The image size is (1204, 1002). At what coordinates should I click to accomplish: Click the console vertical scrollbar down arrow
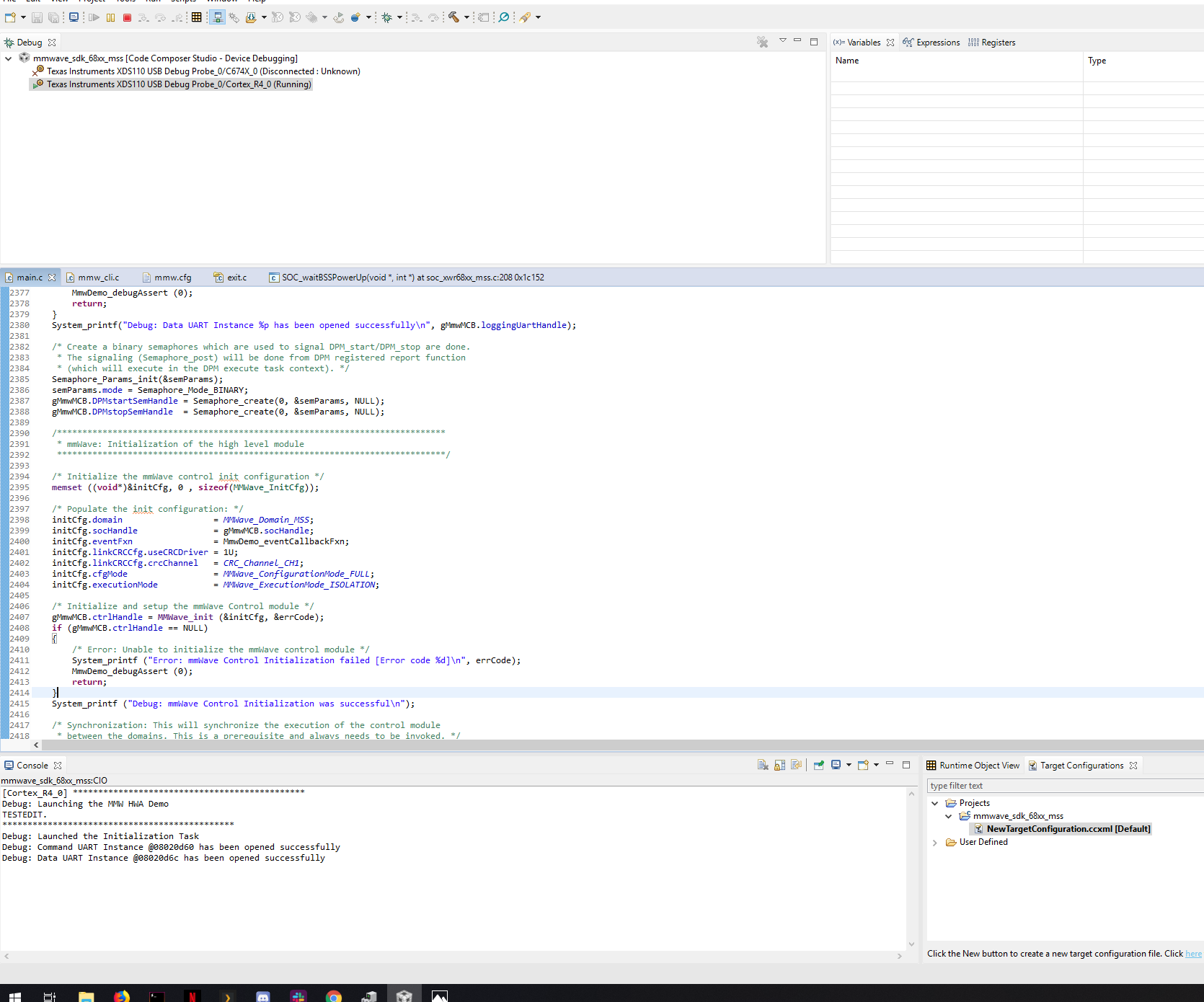pos(911,944)
